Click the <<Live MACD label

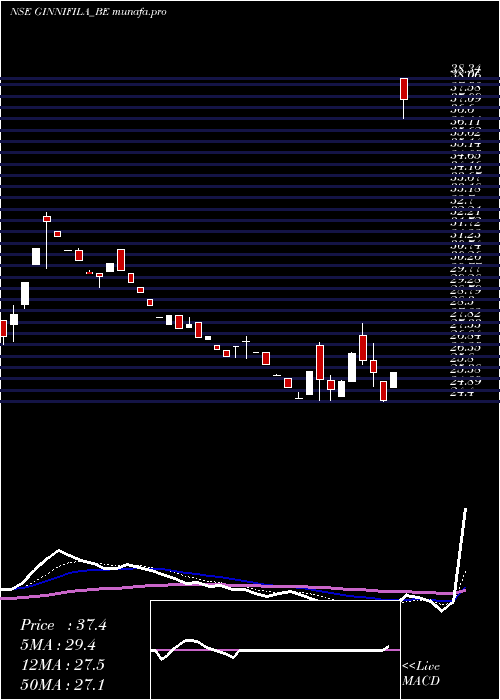click(421, 673)
